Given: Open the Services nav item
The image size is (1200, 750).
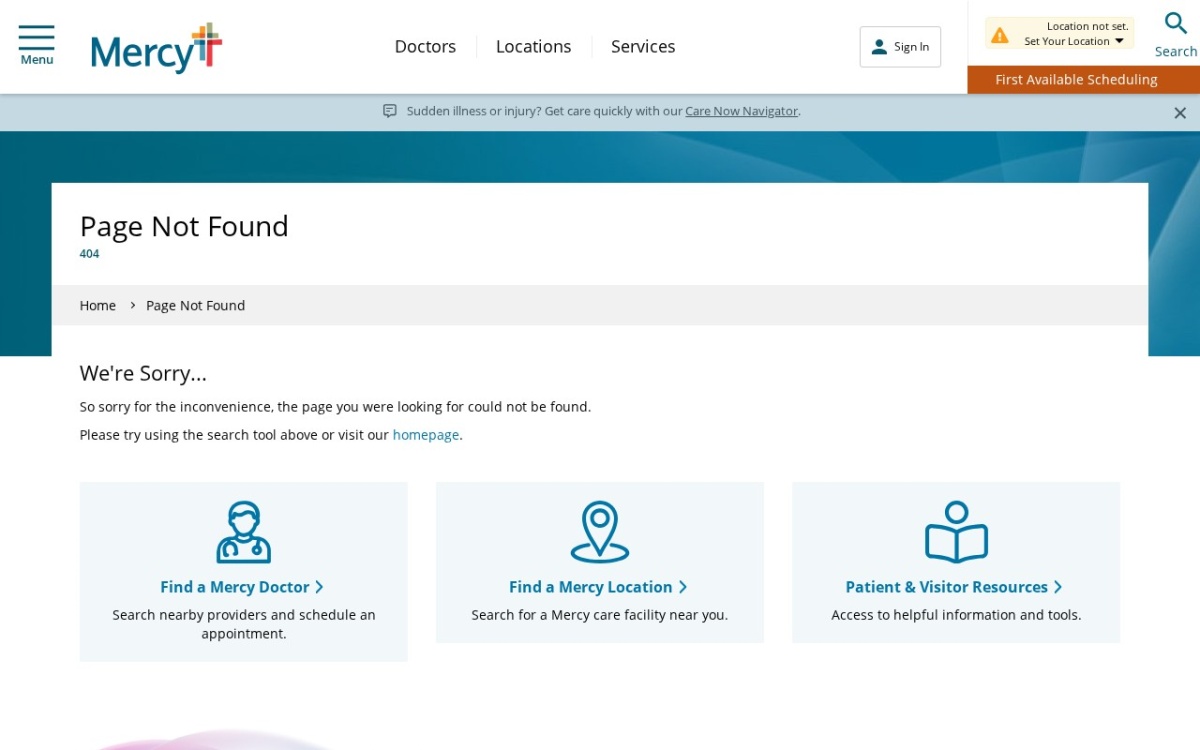Looking at the screenshot, I should (643, 46).
